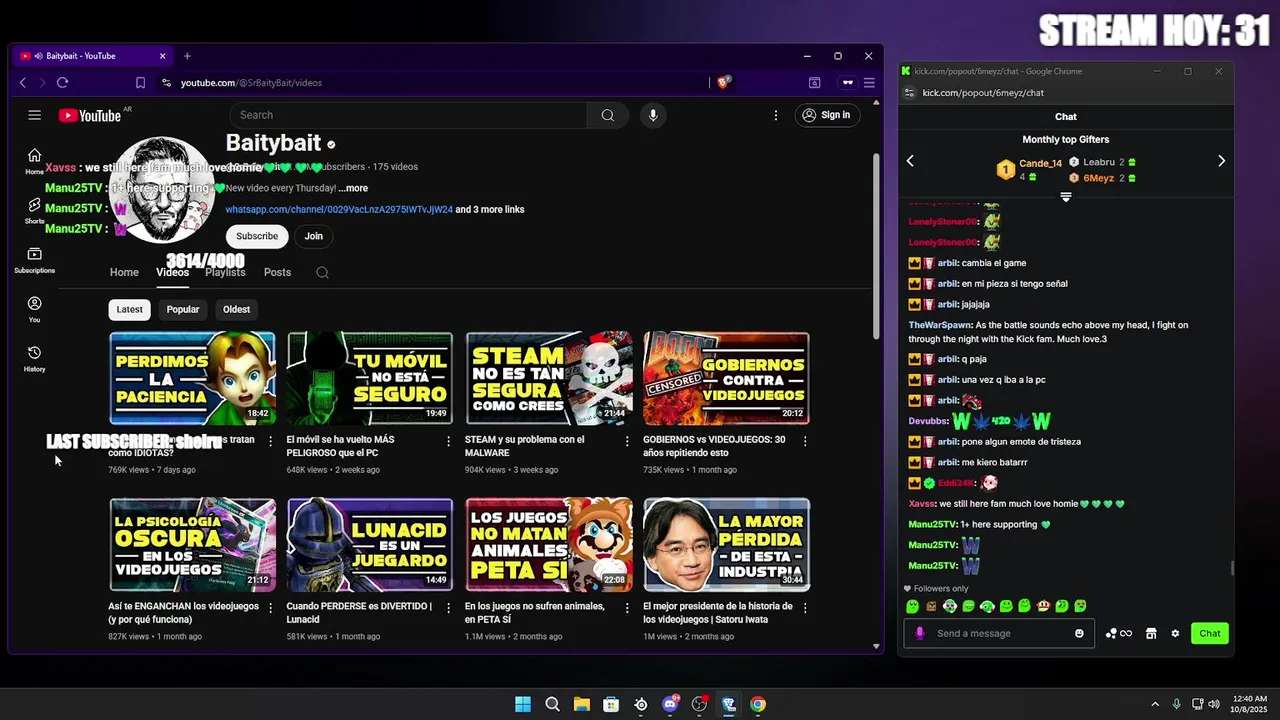Open History in the YouTube sidebar
This screenshot has height=720, width=1280.
[x=34, y=358]
